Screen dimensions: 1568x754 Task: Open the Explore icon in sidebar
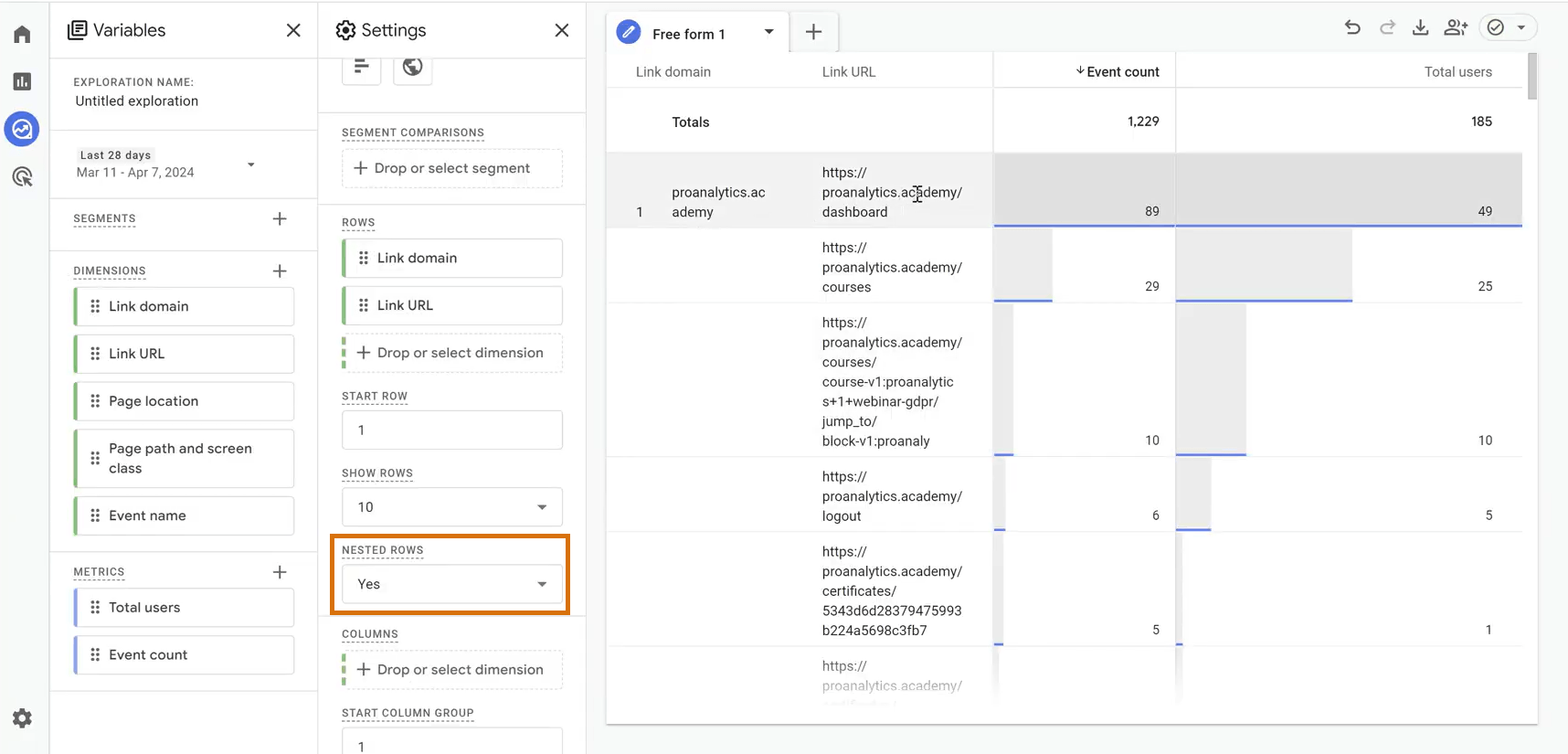point(22,129)
